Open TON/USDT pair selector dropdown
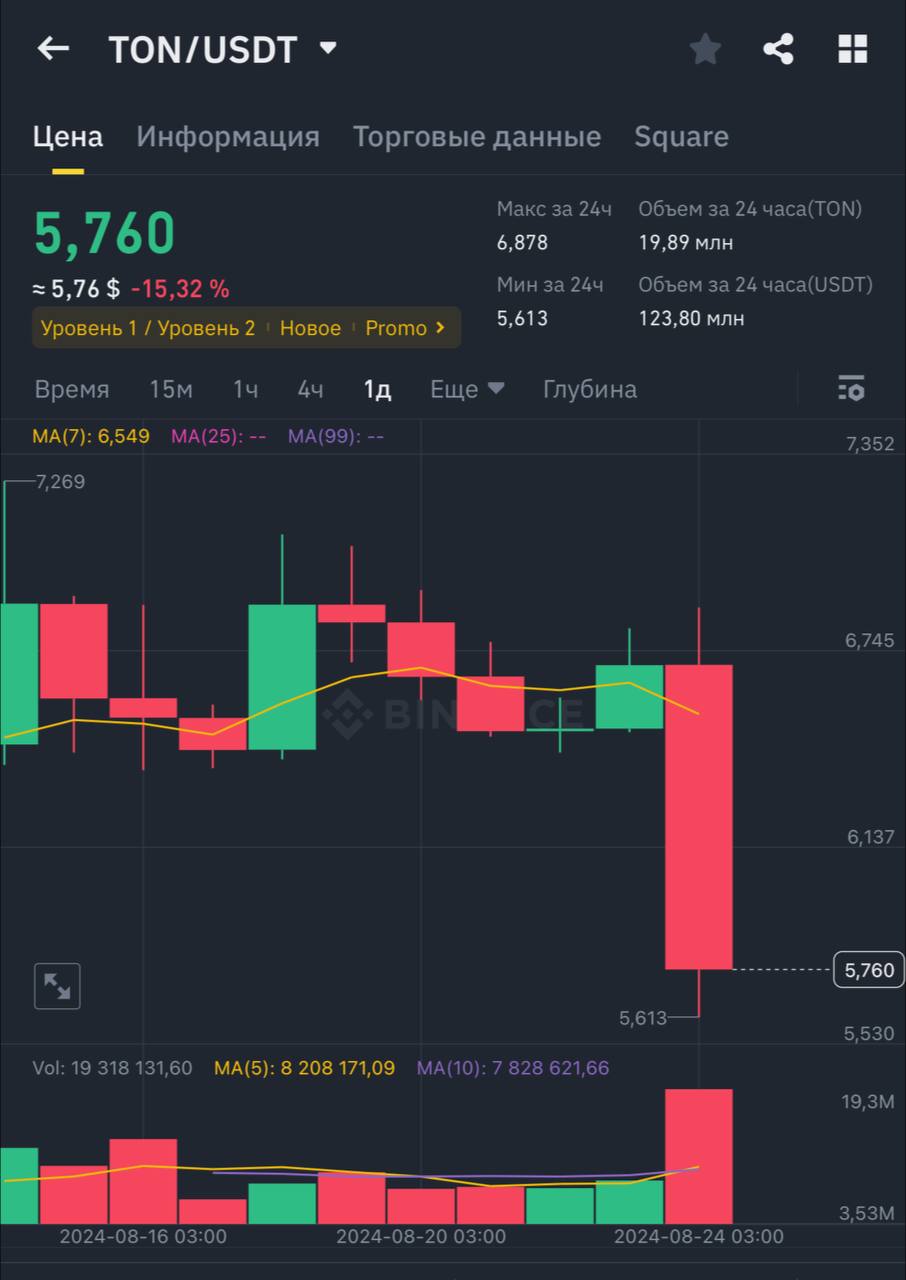The width and height of the screenshot is (906, 1280). coord(327,48)
